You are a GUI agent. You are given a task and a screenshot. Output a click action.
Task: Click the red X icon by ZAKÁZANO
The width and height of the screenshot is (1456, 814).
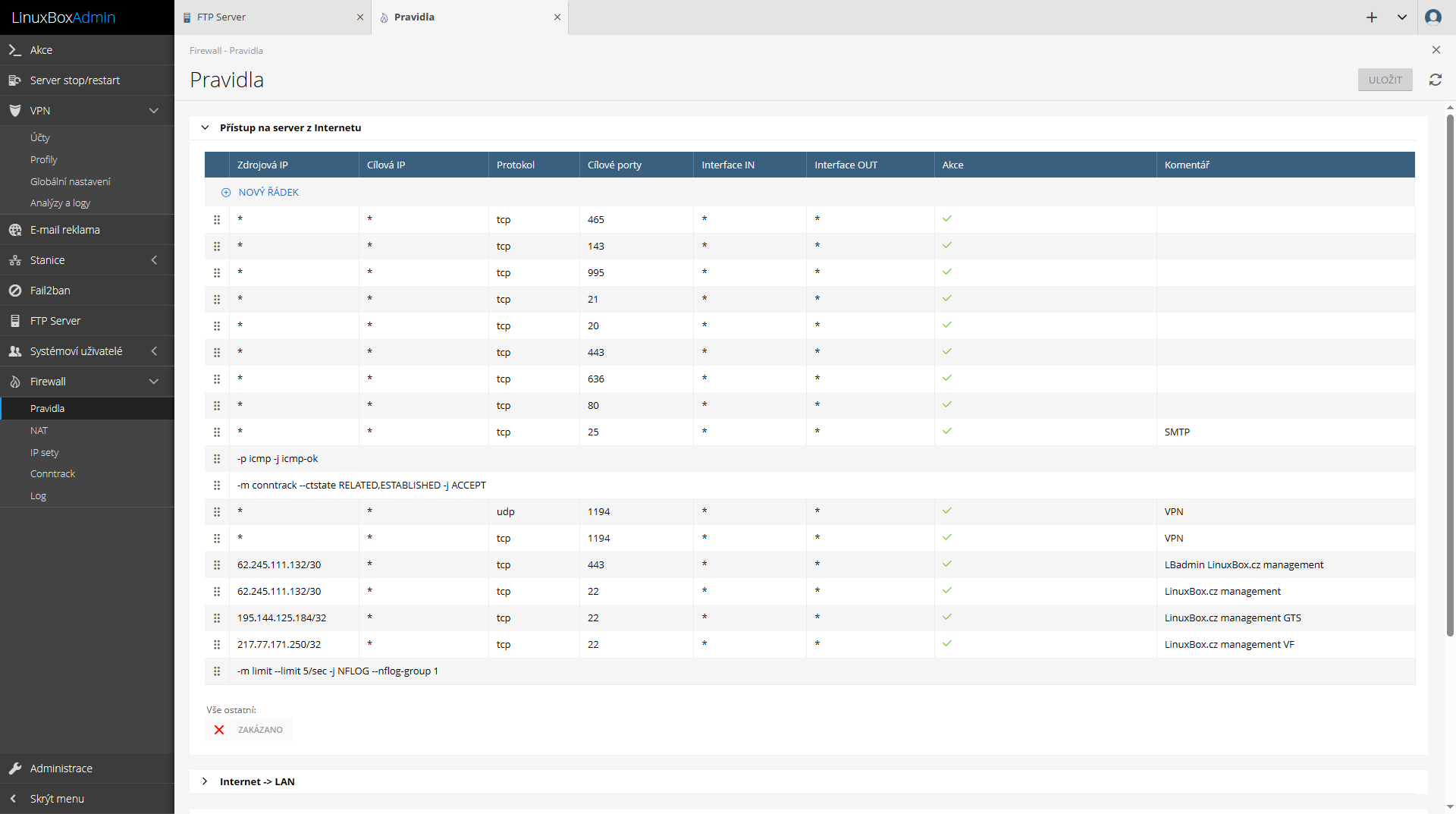pos(219,730)
